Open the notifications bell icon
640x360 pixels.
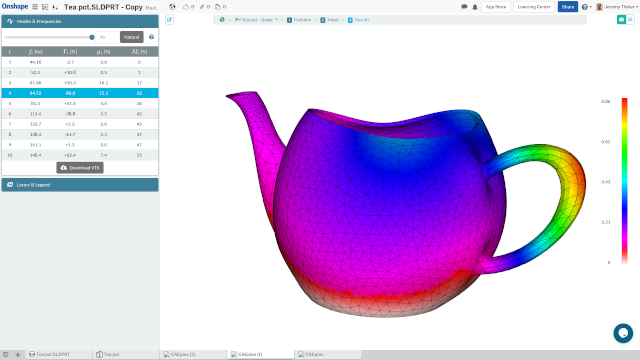click(x=475, y=7)
